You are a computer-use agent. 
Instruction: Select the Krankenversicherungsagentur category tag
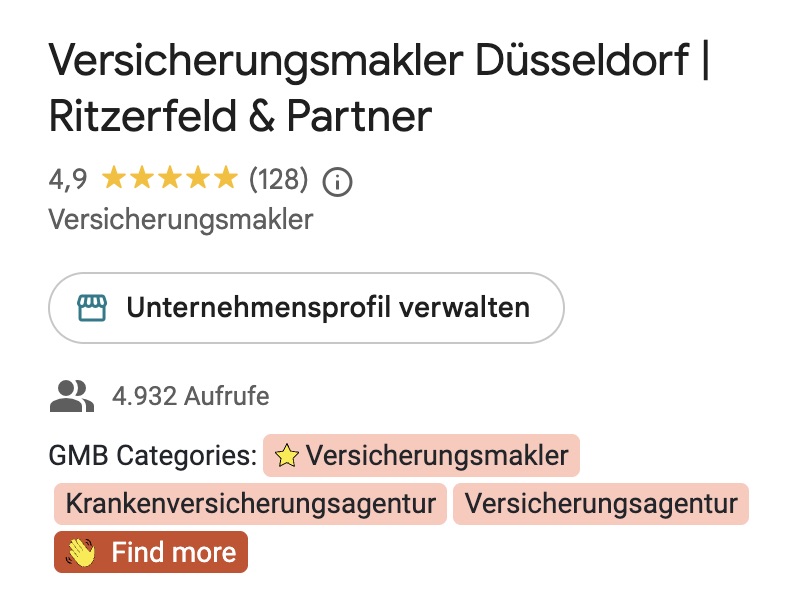click(250, 504)
